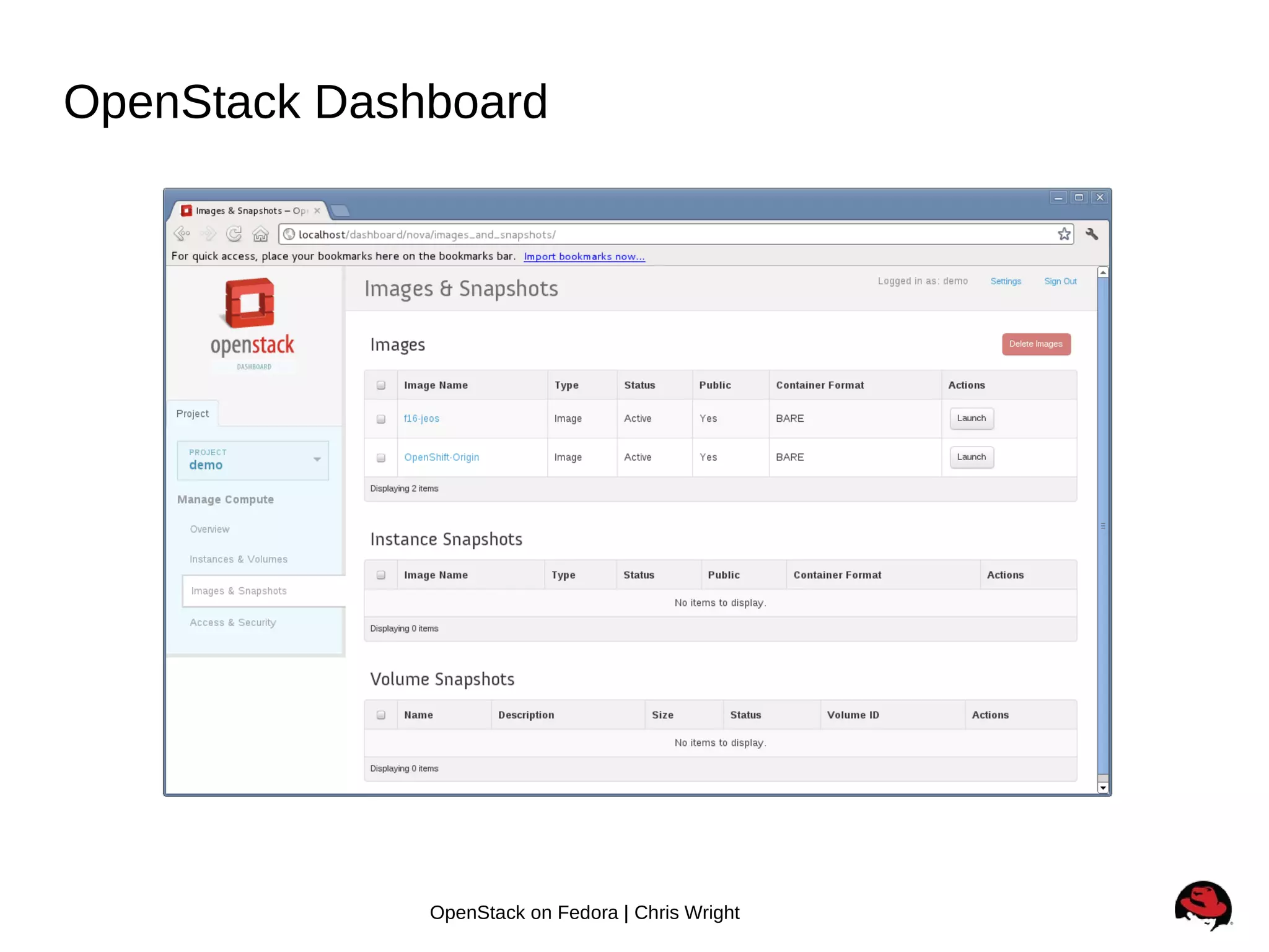Maximize the browser window

(x=1079, y=198)
